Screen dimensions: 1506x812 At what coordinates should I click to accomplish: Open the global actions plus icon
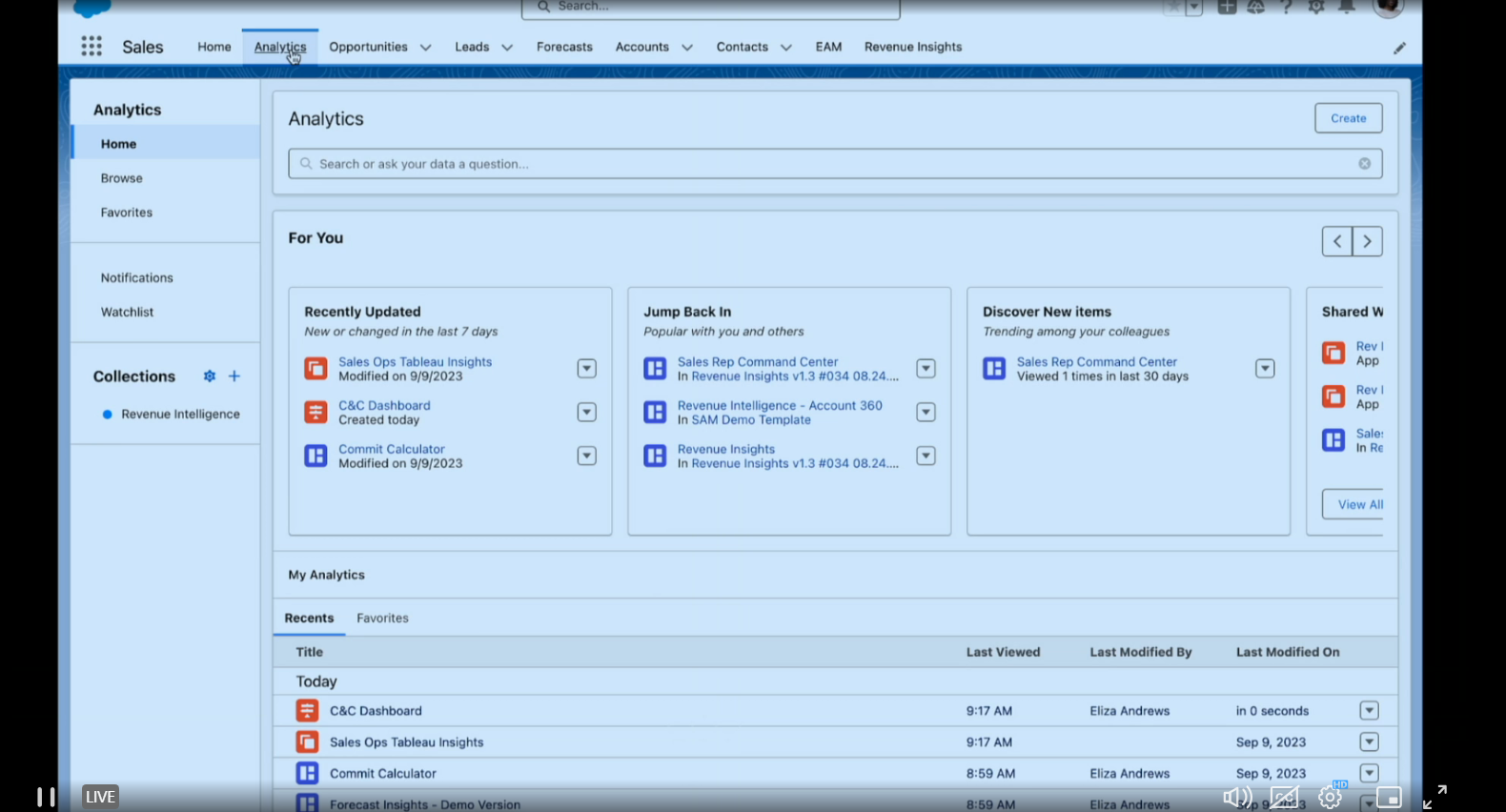click(x=1227, y=7)
